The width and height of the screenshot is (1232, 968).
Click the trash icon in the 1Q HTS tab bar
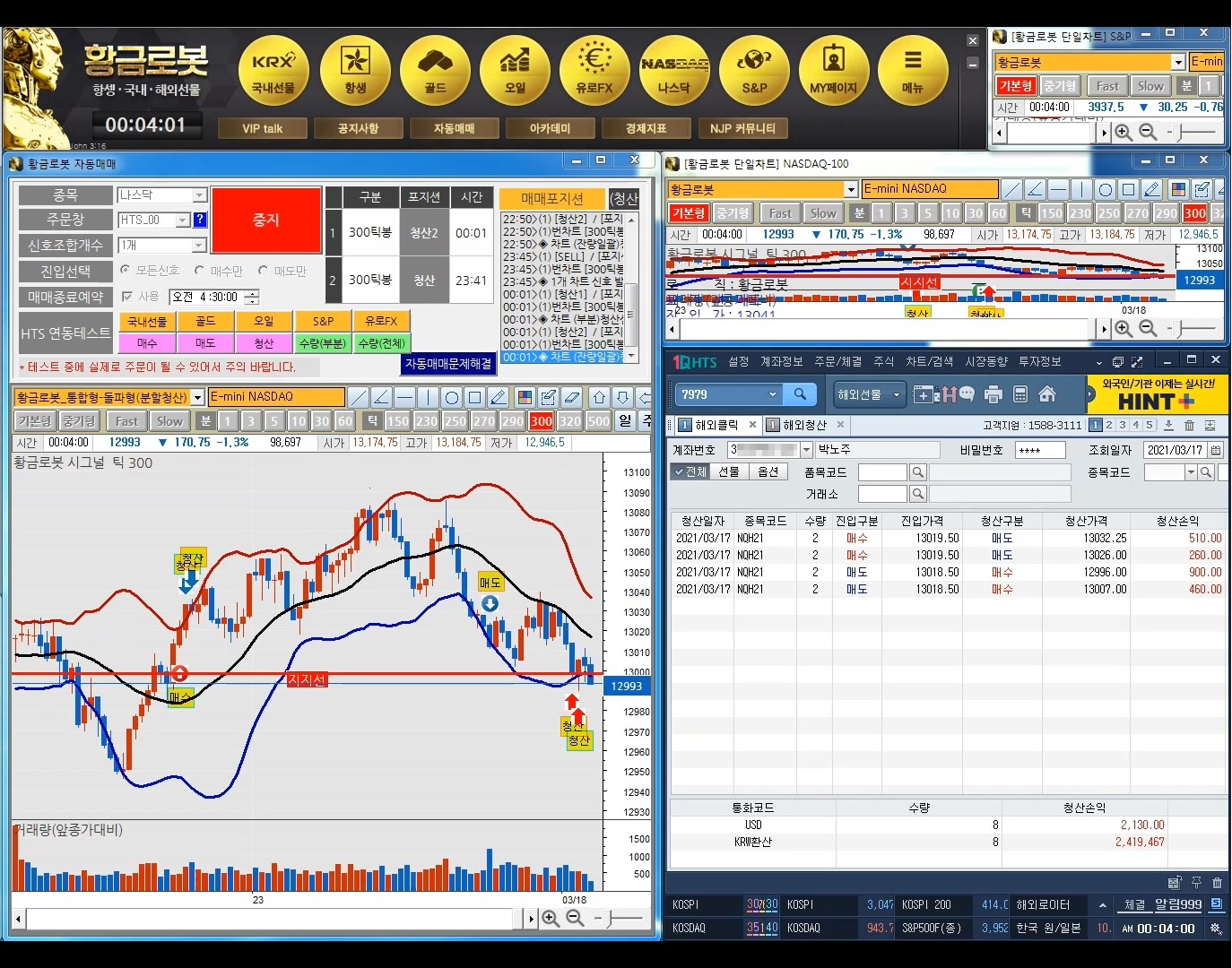coord(1190,425)
